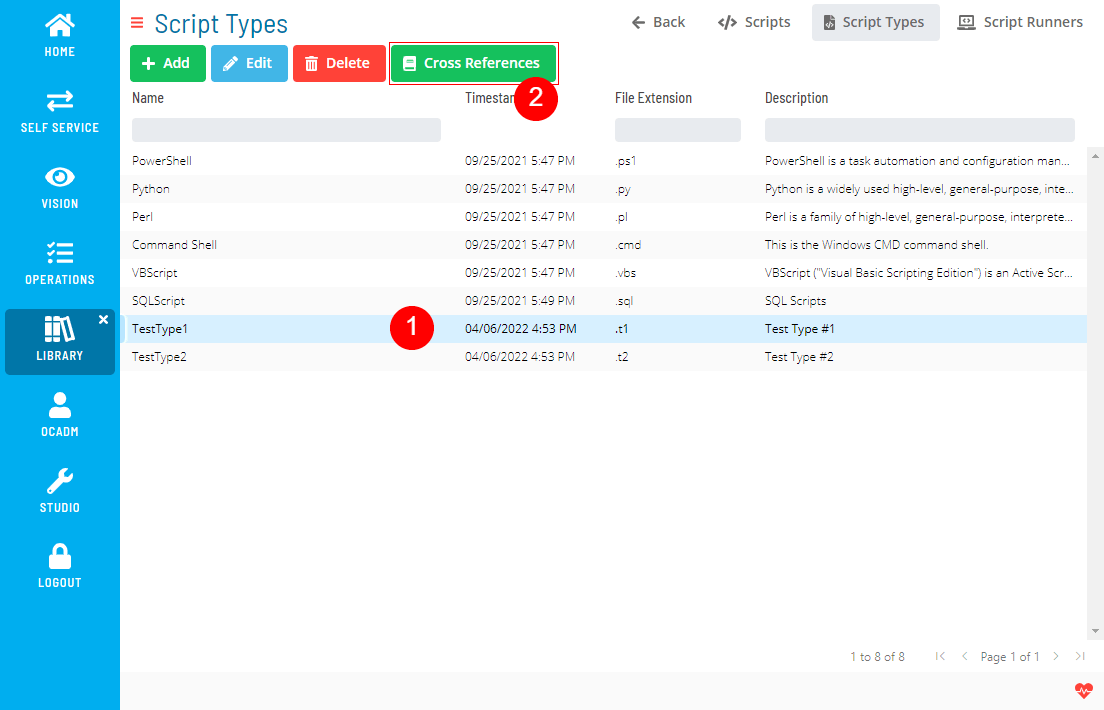Open the Studio wrench icon
The width and height of the screenshot is (1104, 710).
(59, 481)
